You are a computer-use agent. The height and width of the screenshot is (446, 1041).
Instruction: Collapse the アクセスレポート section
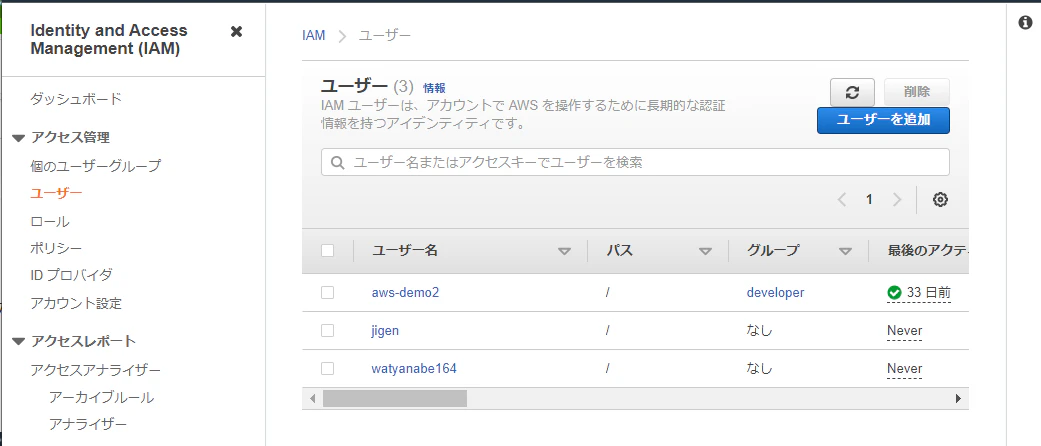tap(19, 342)
